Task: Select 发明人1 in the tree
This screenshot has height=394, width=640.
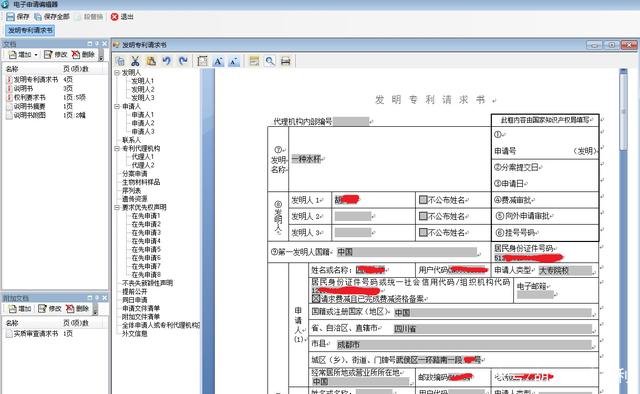Action: tap(142, 81)
